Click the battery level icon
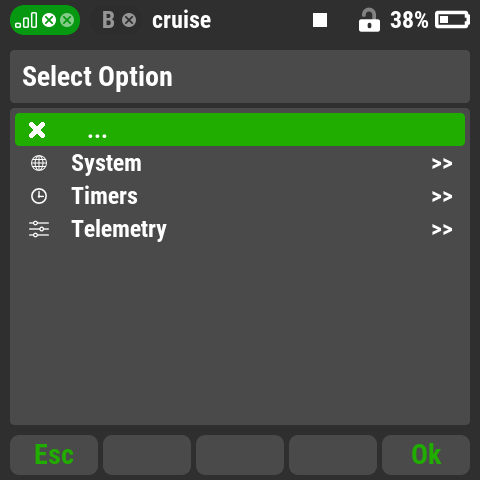The image size is (480, 480). pos(452,20)
